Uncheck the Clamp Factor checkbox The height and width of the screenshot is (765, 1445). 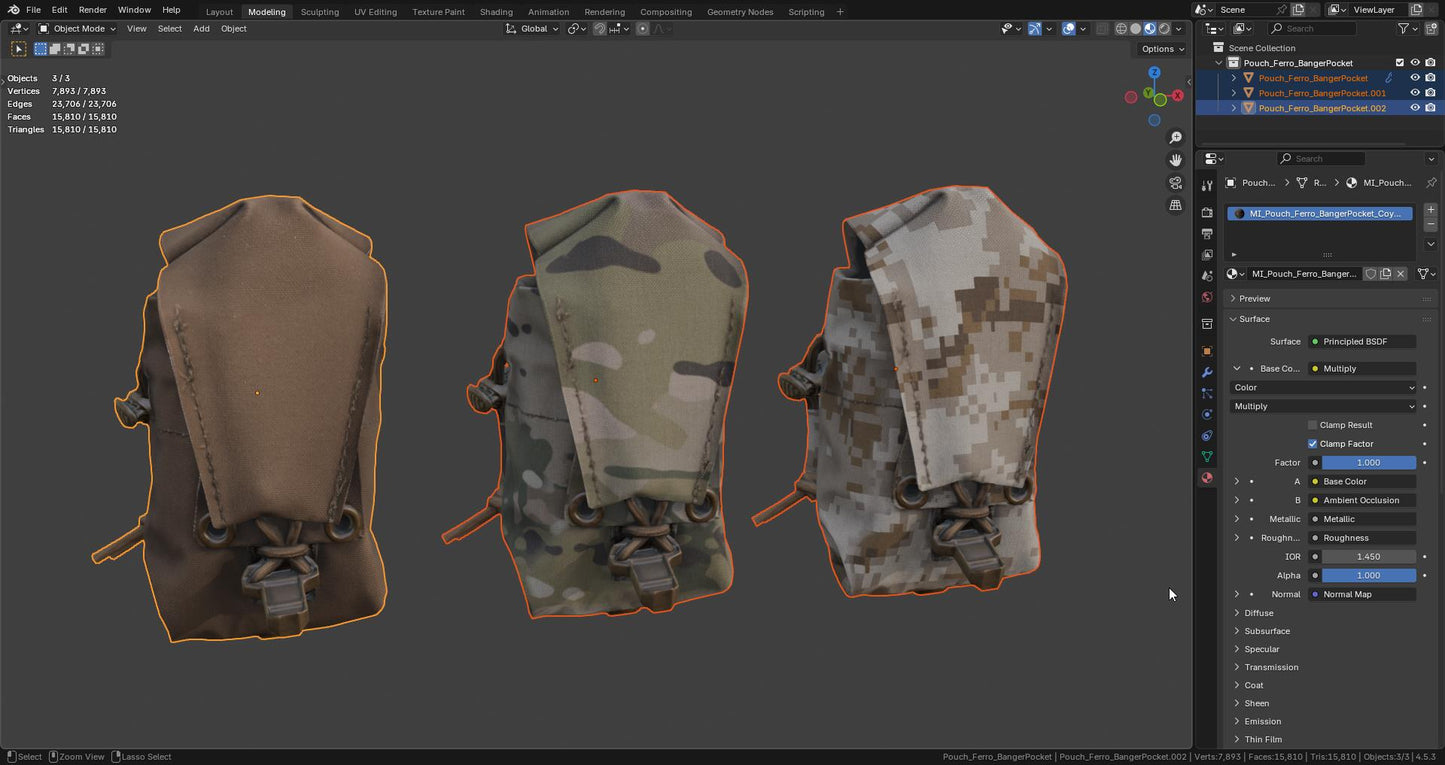pos(1313,444)
